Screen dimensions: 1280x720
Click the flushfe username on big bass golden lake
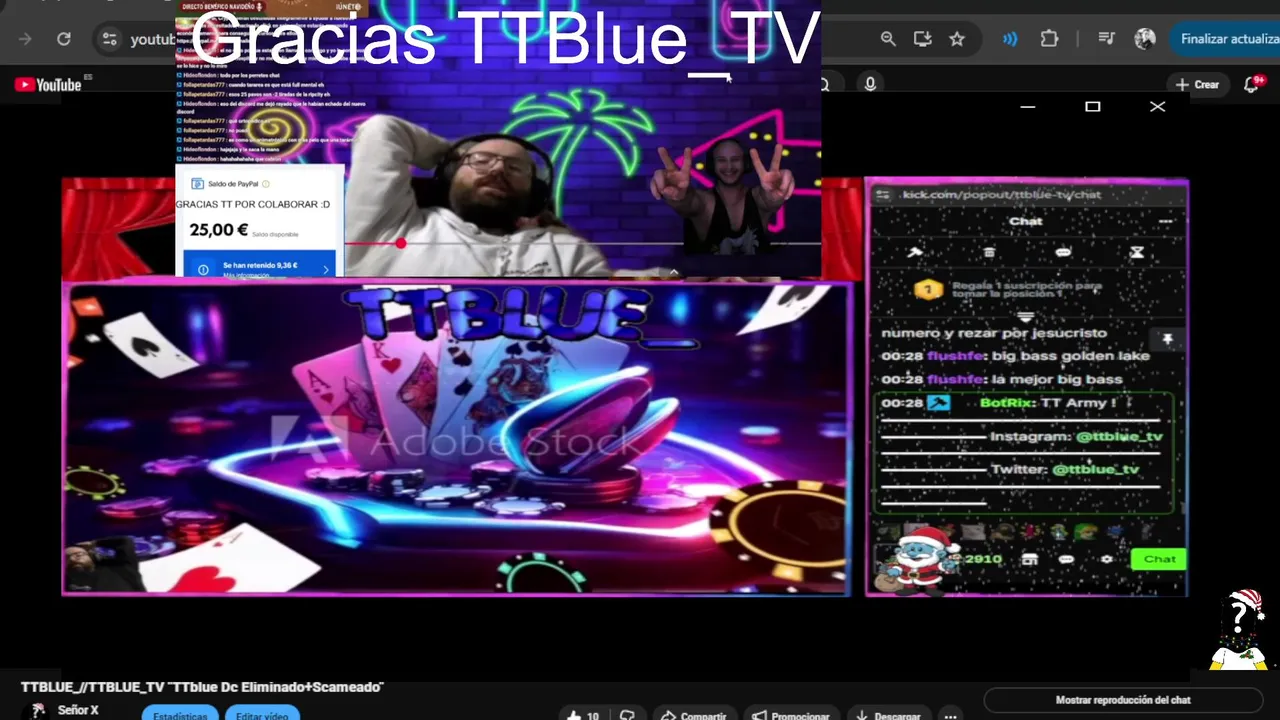click(955, 356)
